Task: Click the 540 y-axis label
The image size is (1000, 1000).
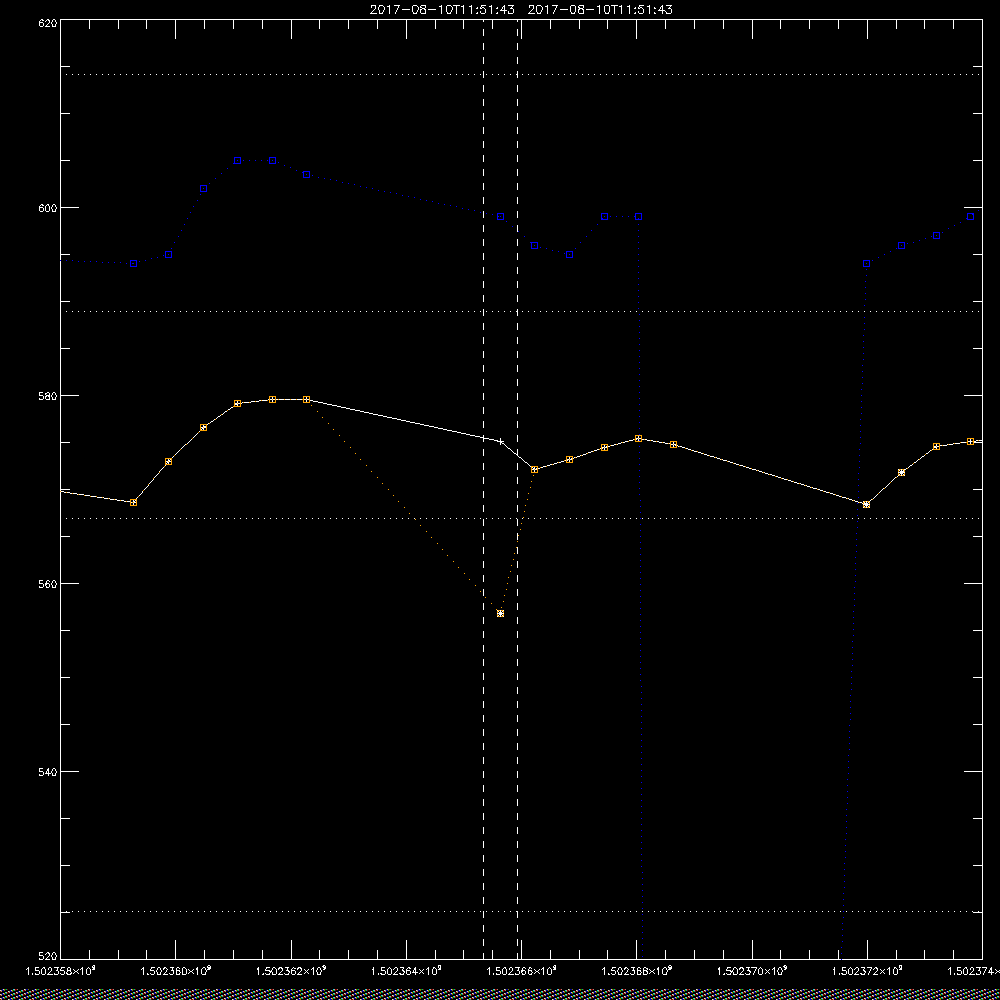Action: [x=48, y=772]
